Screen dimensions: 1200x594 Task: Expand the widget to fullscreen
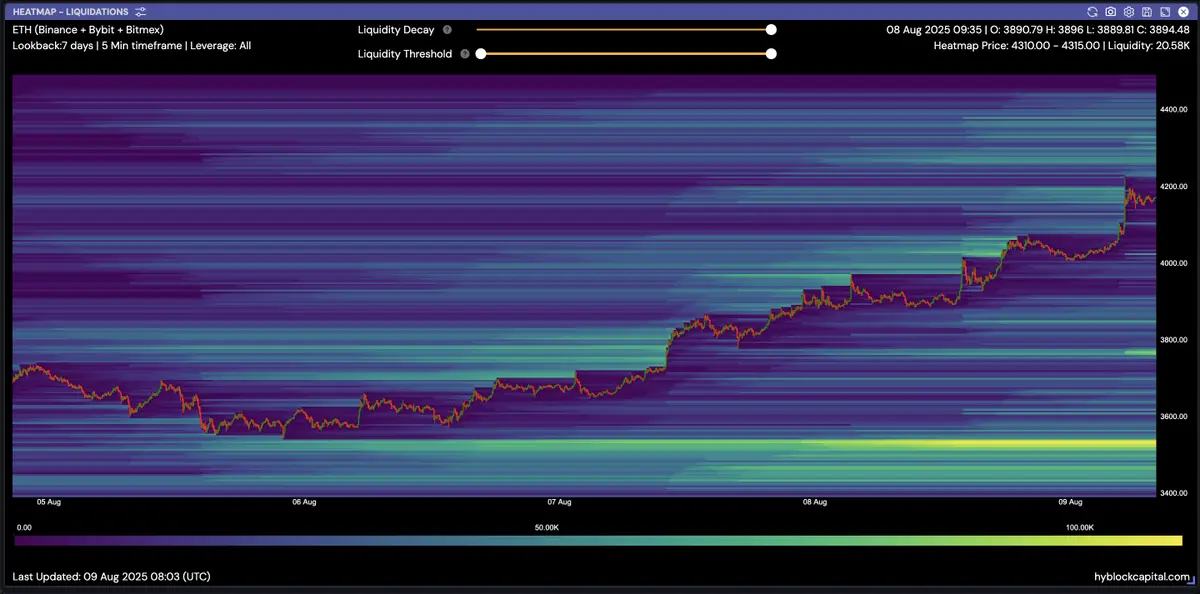point(1163,11)
